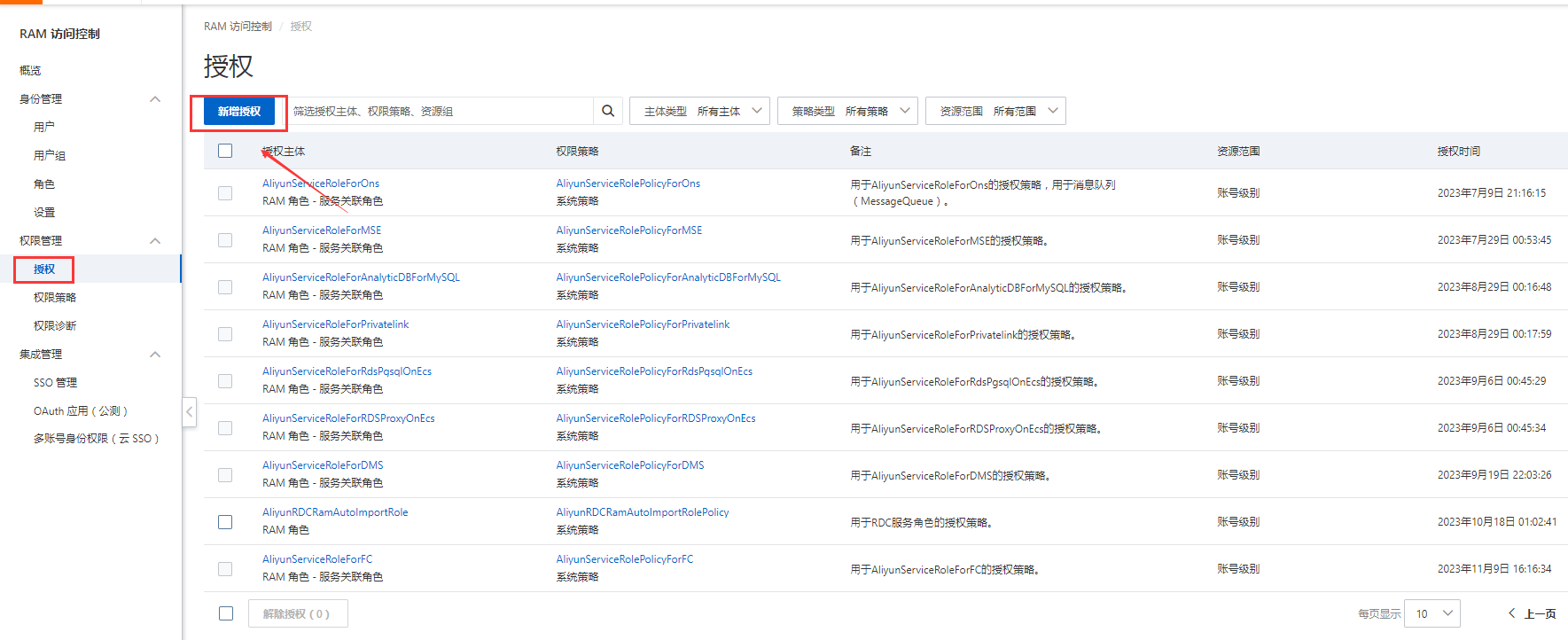Open AliyunServiceRoleForPrivatelink role link
Screen dimensions: 1568x640
click(336, 324)
